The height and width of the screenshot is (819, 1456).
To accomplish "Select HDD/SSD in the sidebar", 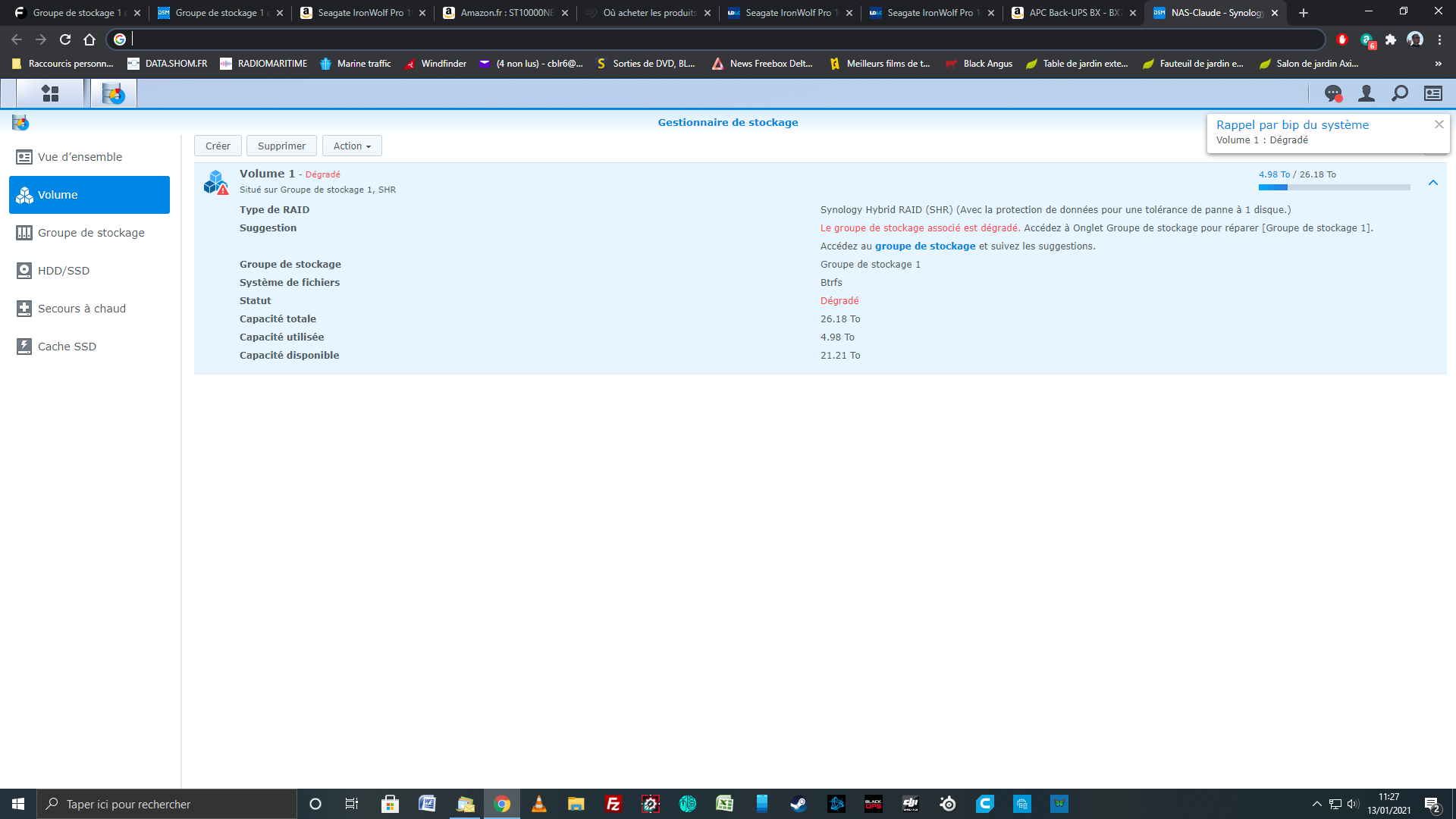I will 64,271.
